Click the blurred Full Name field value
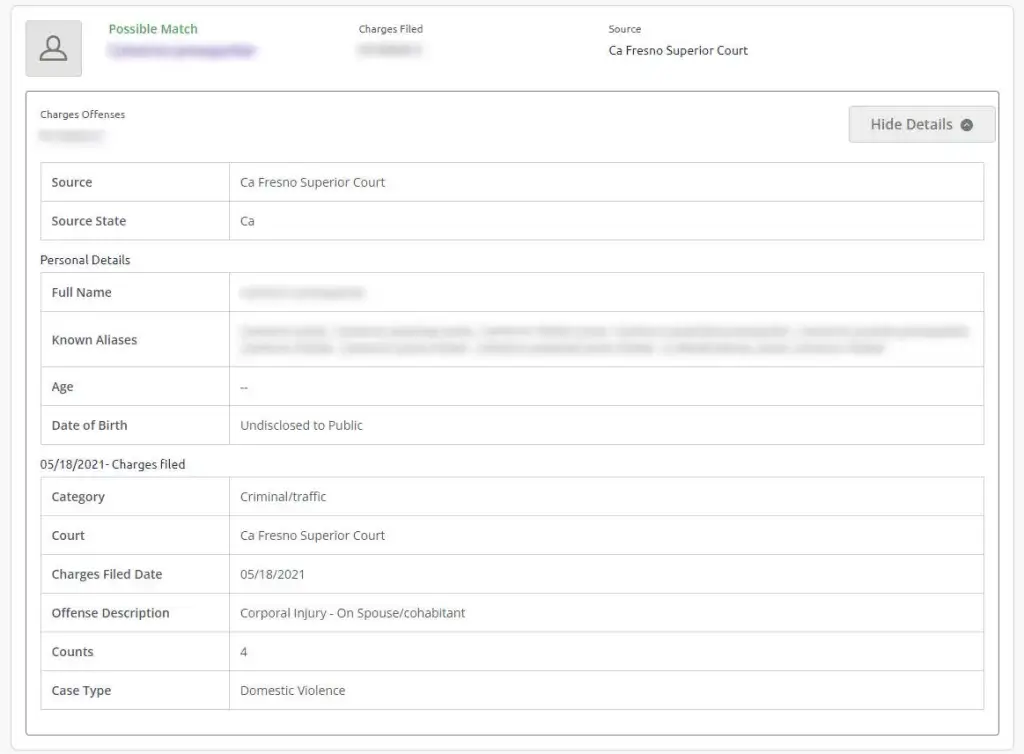The height and width of the screenshot is (754, 1024). click(x=302, y=293)
